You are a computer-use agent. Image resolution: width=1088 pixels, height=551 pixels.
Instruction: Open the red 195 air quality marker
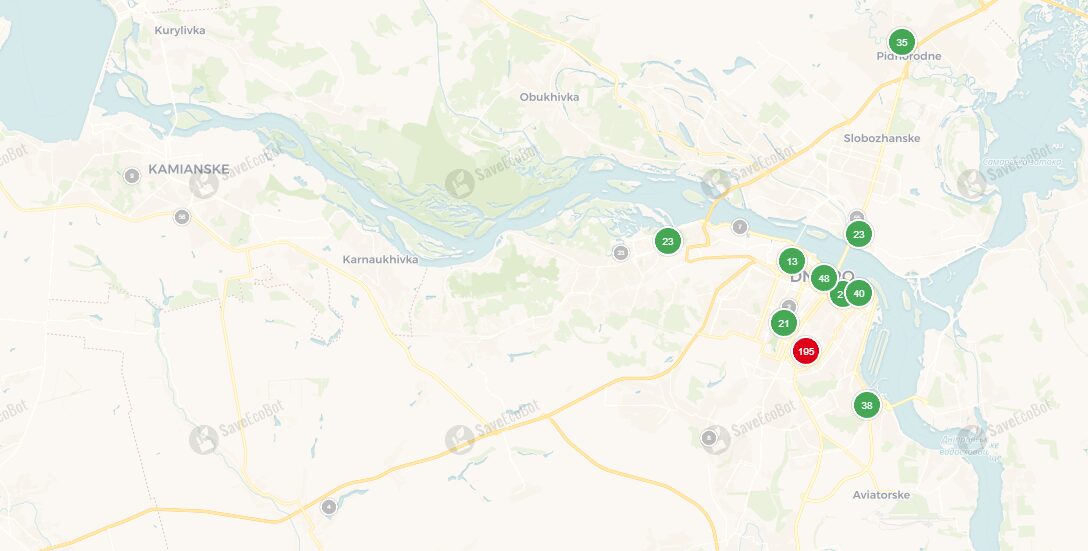(x=806, y=351)
